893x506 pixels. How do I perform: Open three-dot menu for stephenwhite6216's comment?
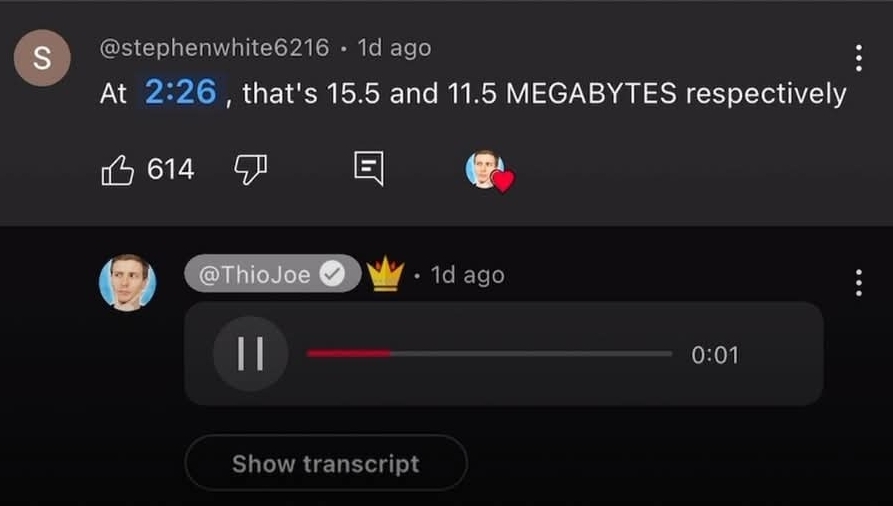[858, 58]
